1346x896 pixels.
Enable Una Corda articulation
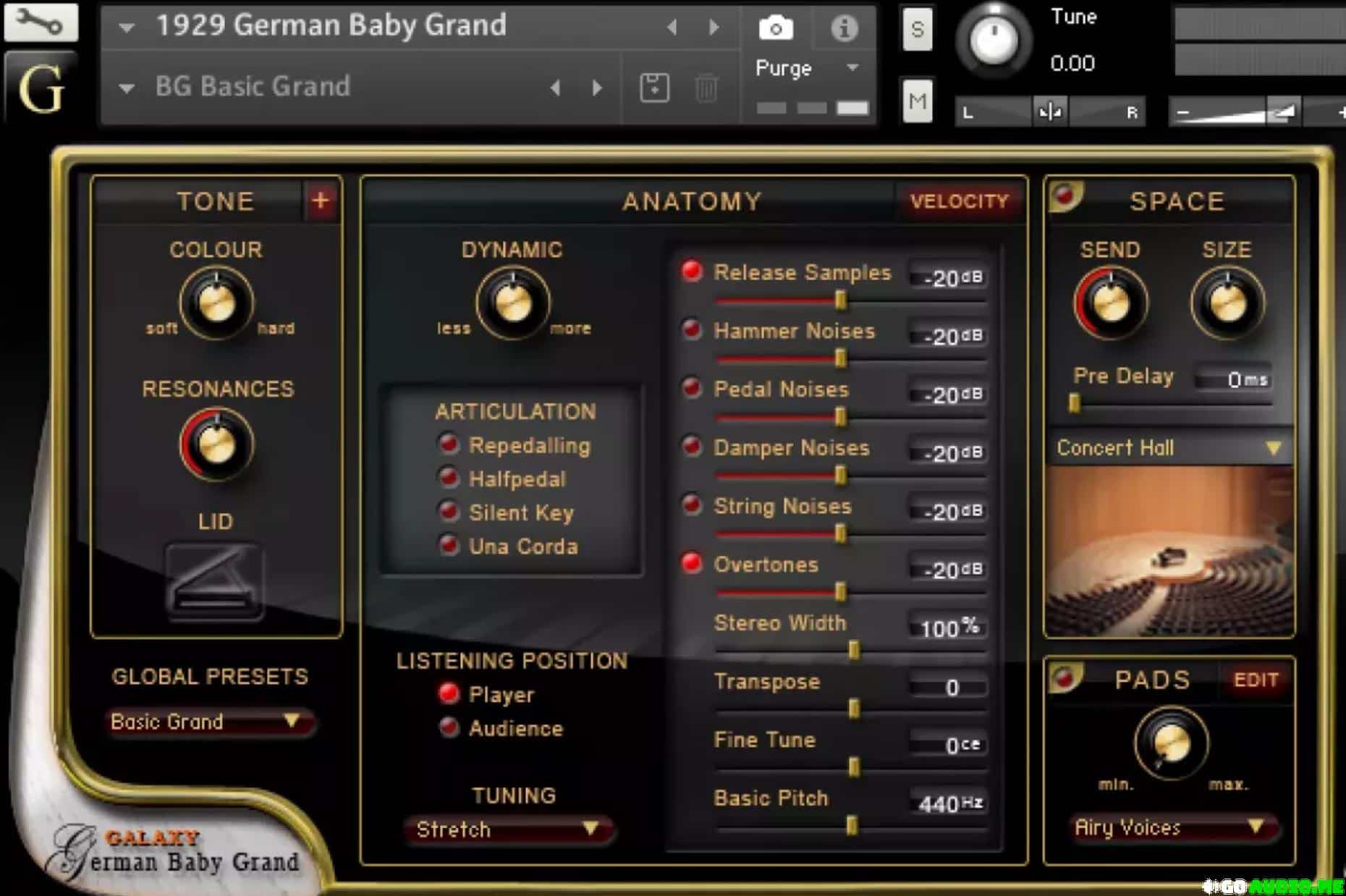449,545
